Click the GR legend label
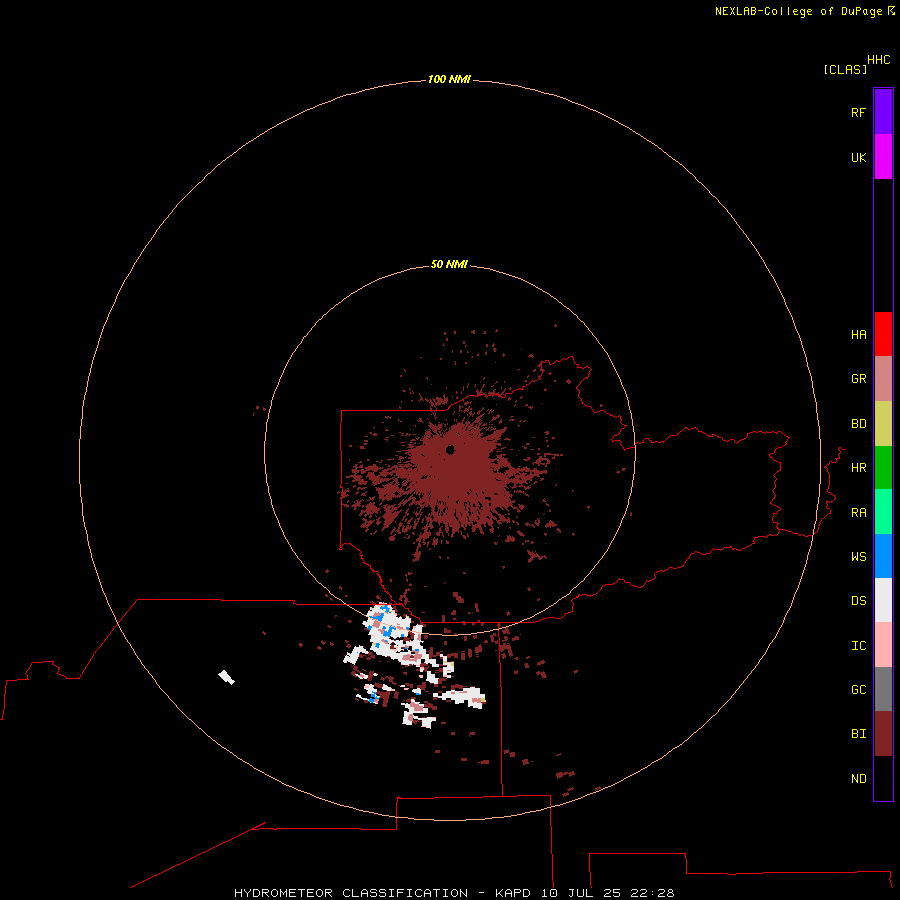Image resolution: width=900 pixels, height=900 pixels. click(x=858, y=379)
